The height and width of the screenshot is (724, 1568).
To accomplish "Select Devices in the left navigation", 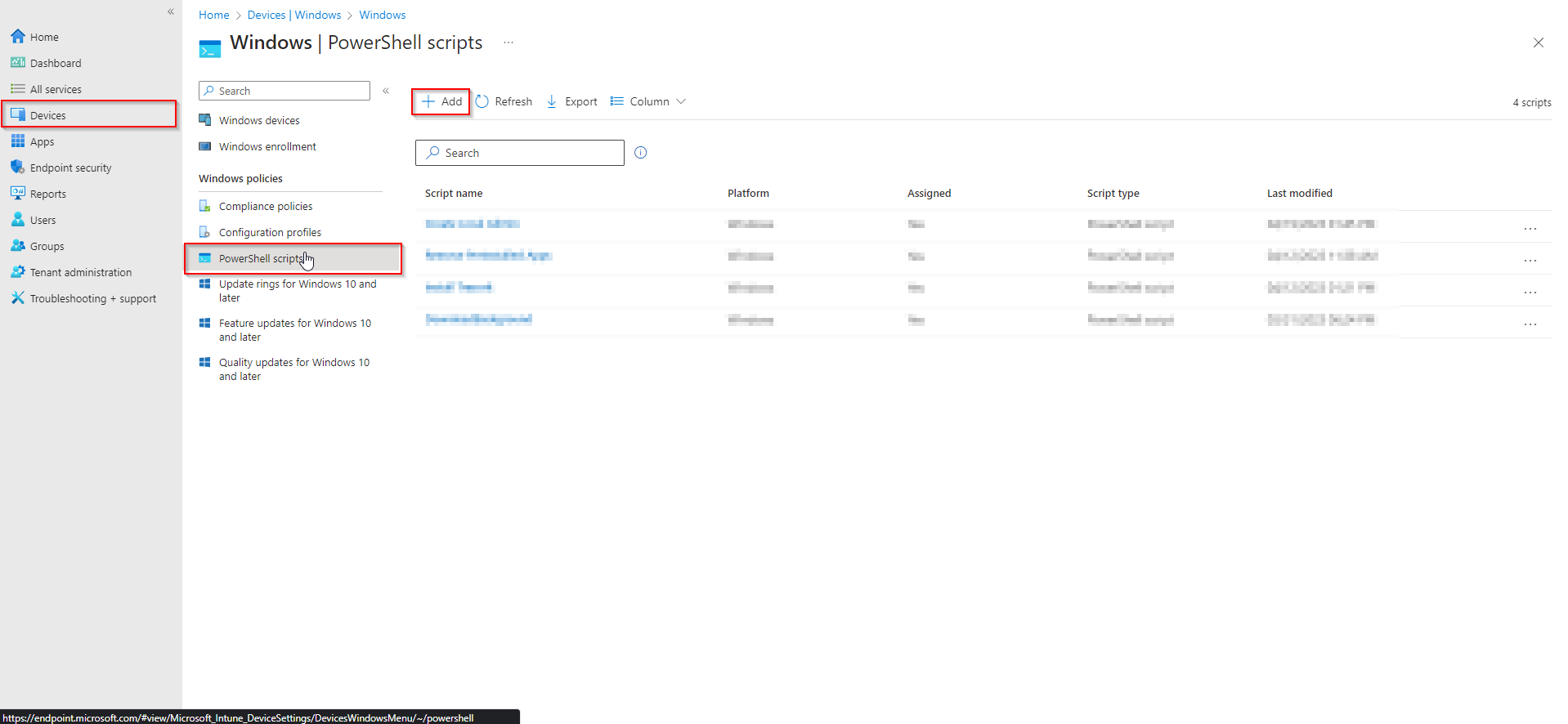I will (x=90, y=115).
